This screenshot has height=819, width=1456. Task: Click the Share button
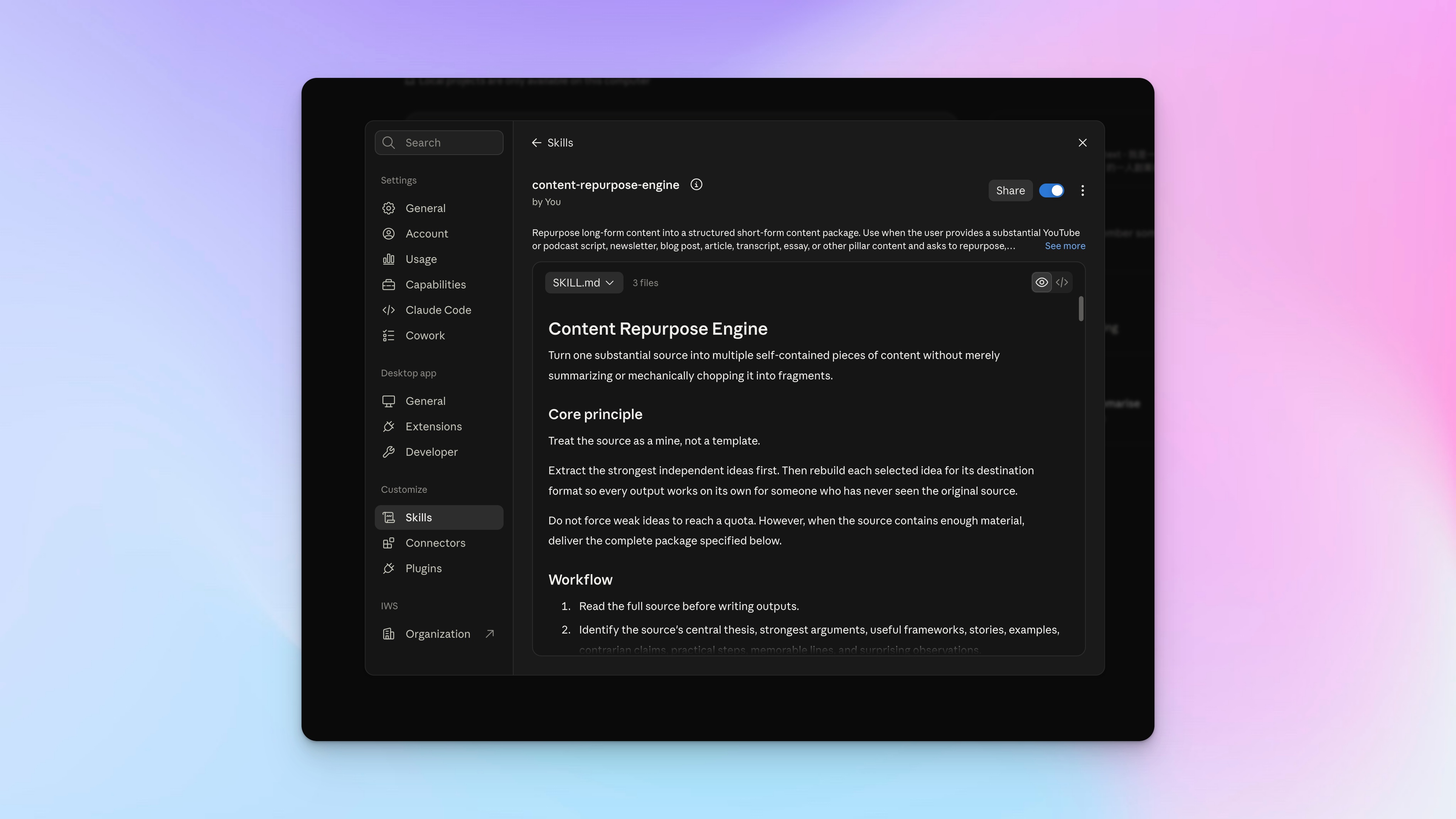click(1010, 190)
